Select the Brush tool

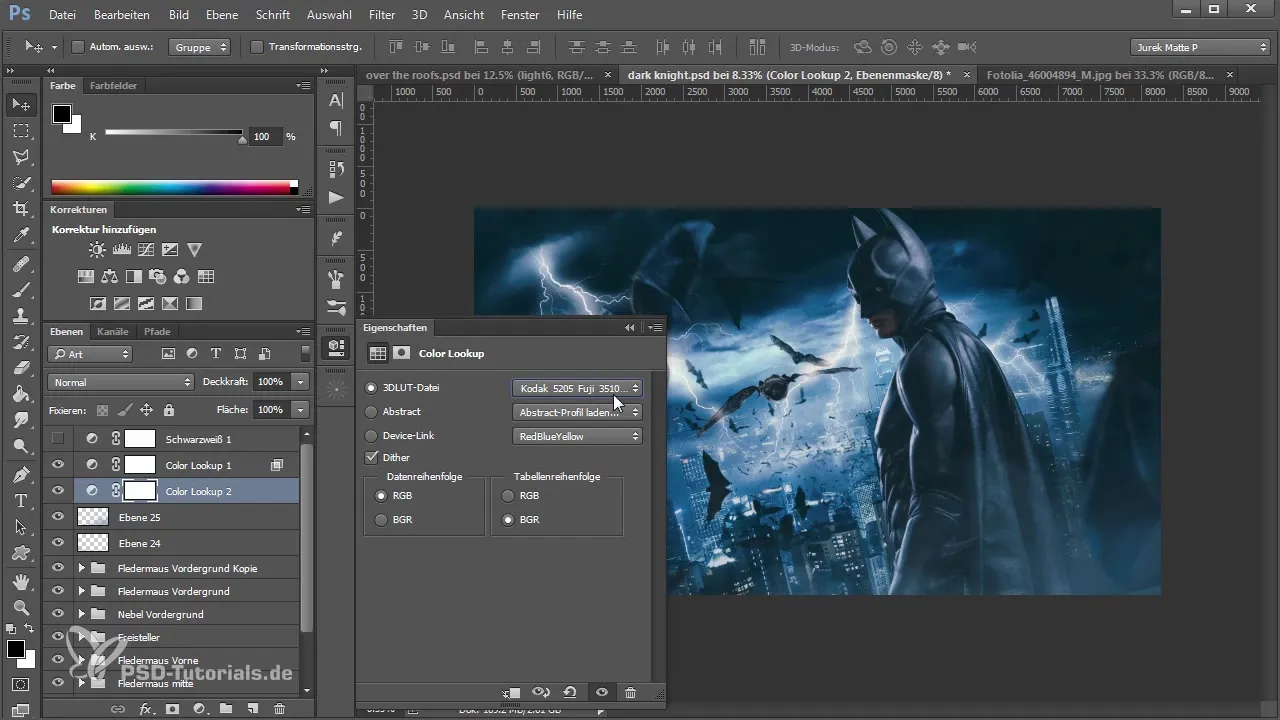(21, 290)
